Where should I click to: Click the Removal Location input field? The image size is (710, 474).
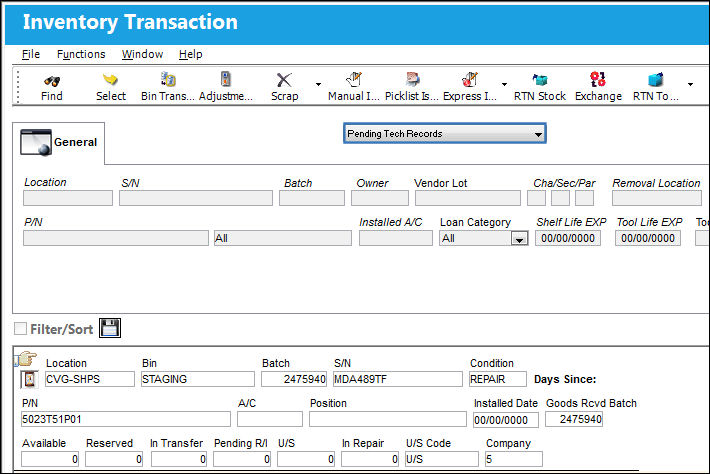(657, 198)
